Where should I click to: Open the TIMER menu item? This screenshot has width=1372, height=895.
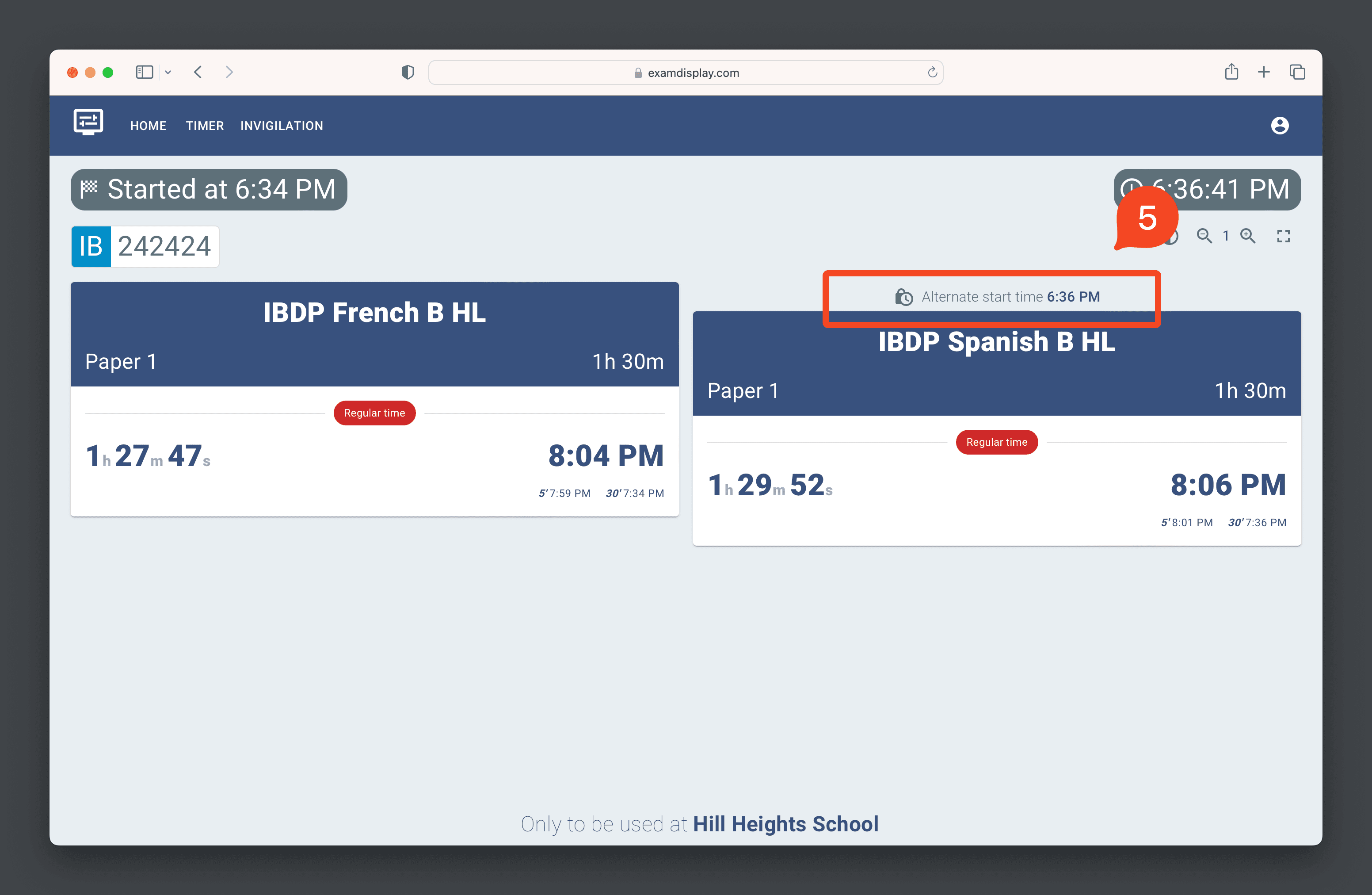coord(205,126)
